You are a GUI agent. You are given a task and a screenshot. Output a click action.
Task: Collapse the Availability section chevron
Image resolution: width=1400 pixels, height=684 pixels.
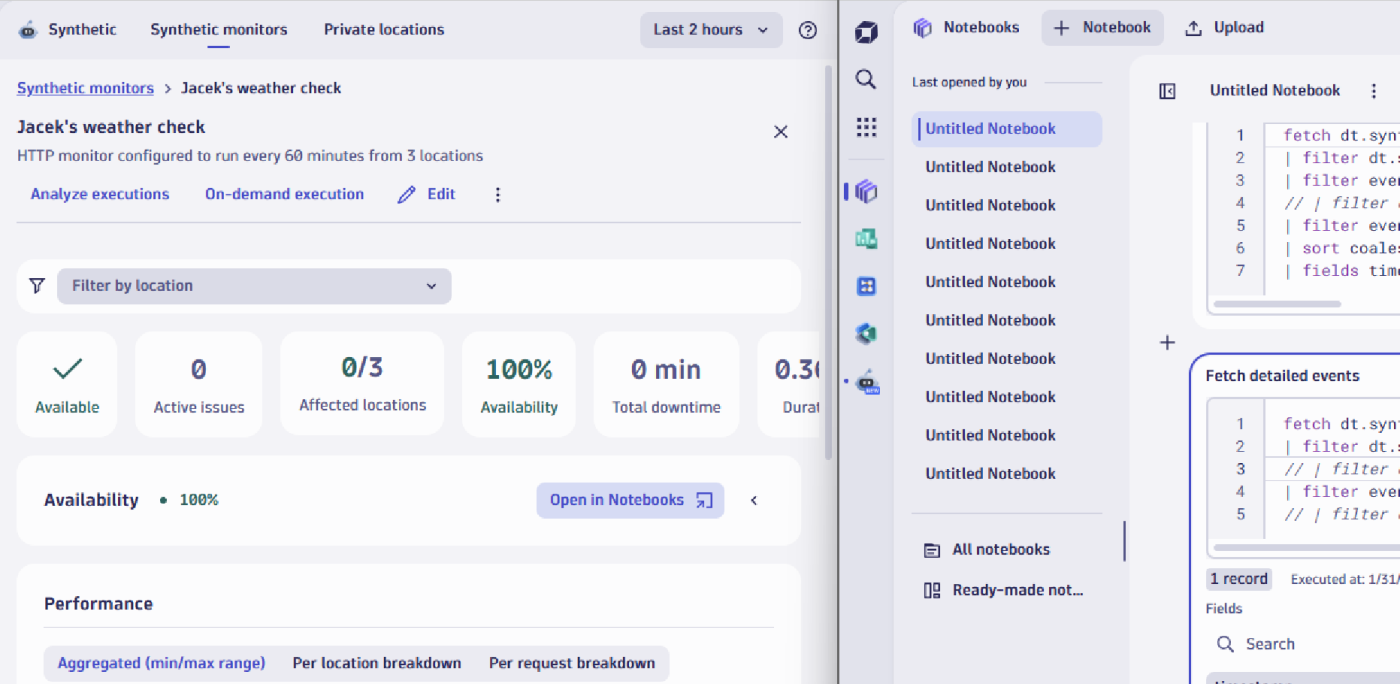tap(753, 500)
